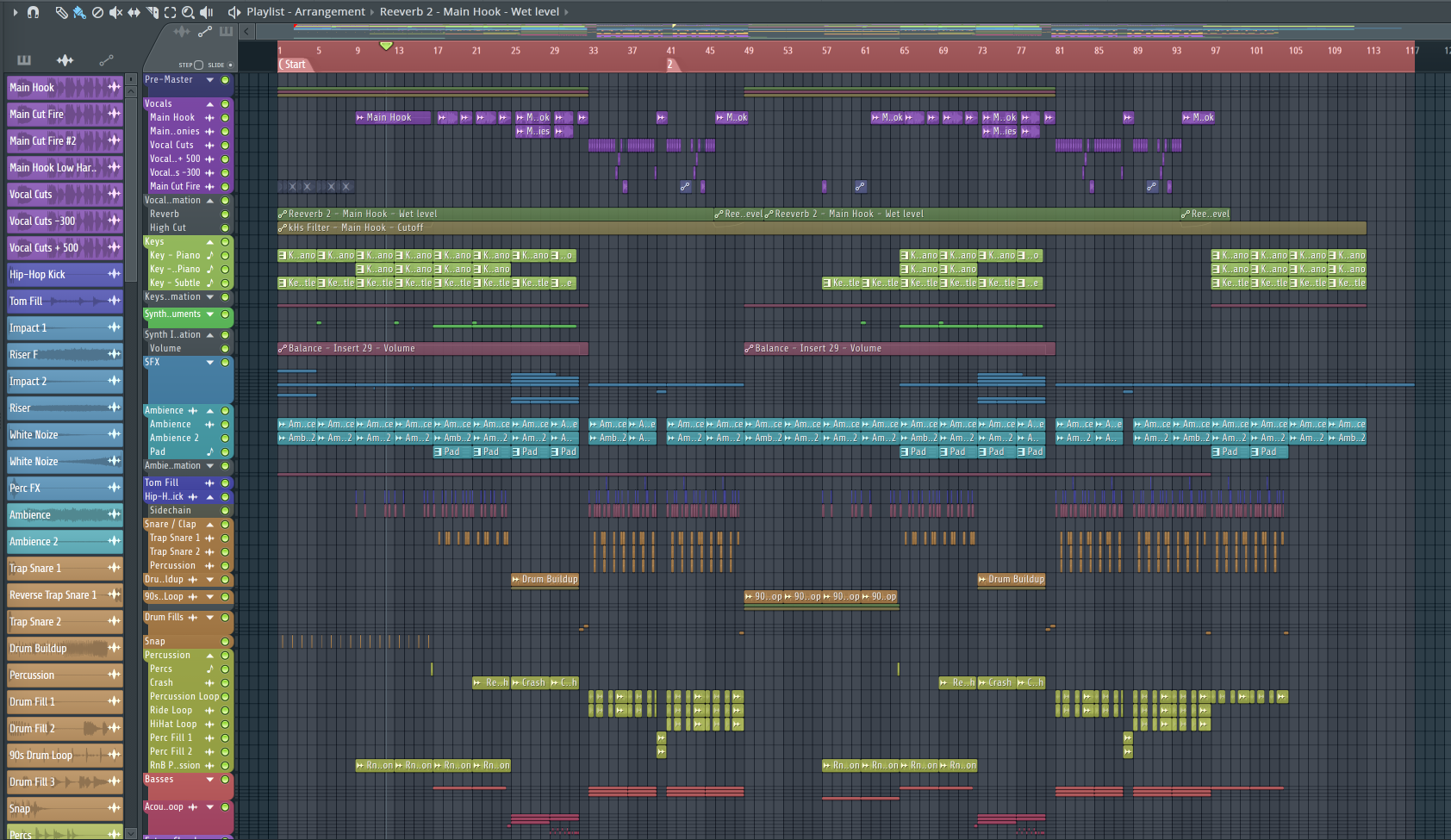Expand the Basses track group
This screenshot has width=1451, height=840.
tap(209, 780)
